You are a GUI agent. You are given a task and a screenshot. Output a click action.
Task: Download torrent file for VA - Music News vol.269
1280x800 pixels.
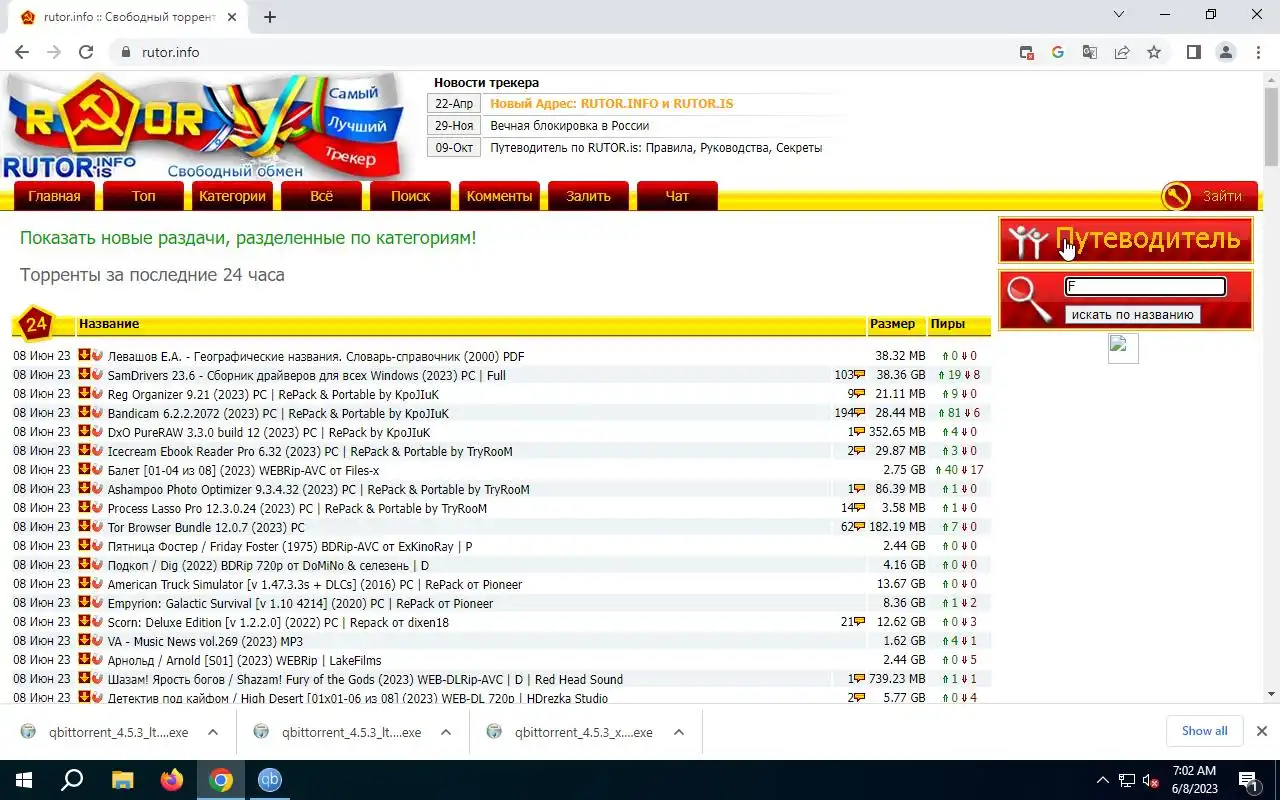pyautogui.click(x=85, y=641)
